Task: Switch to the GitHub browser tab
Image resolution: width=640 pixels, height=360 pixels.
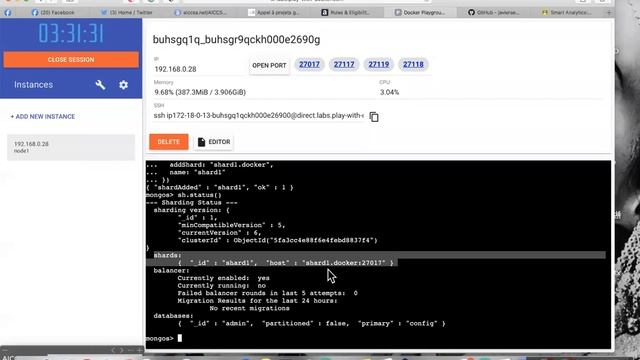Action: 494,13
